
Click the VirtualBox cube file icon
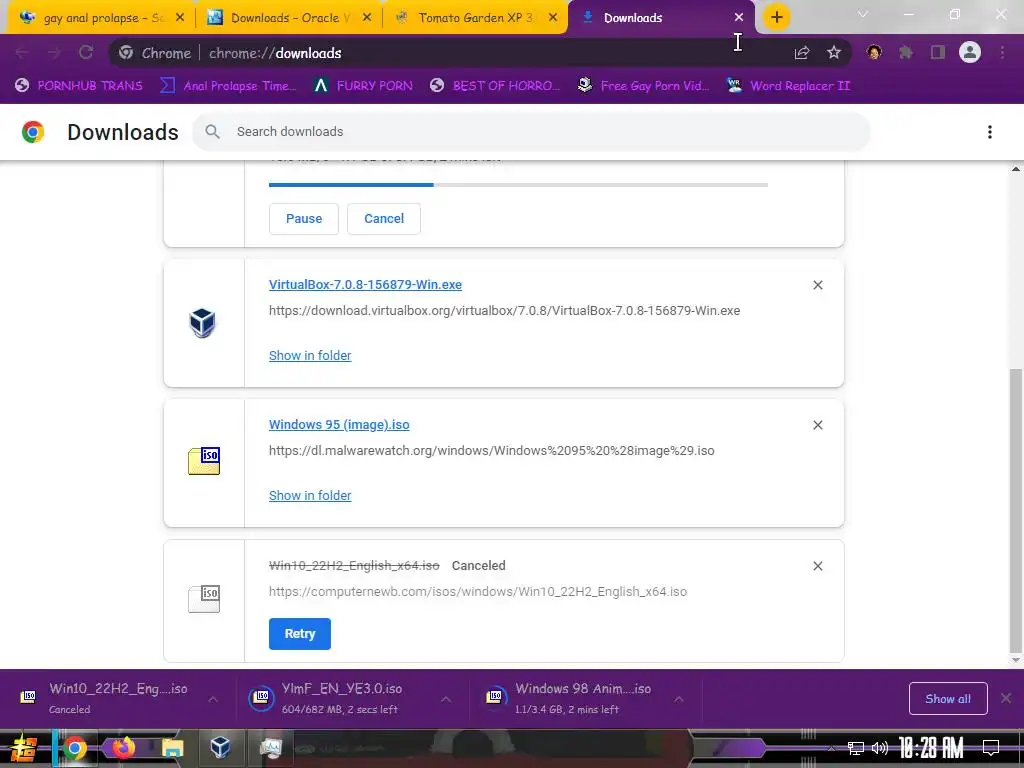pyautogui.click(x=202, y=323)
